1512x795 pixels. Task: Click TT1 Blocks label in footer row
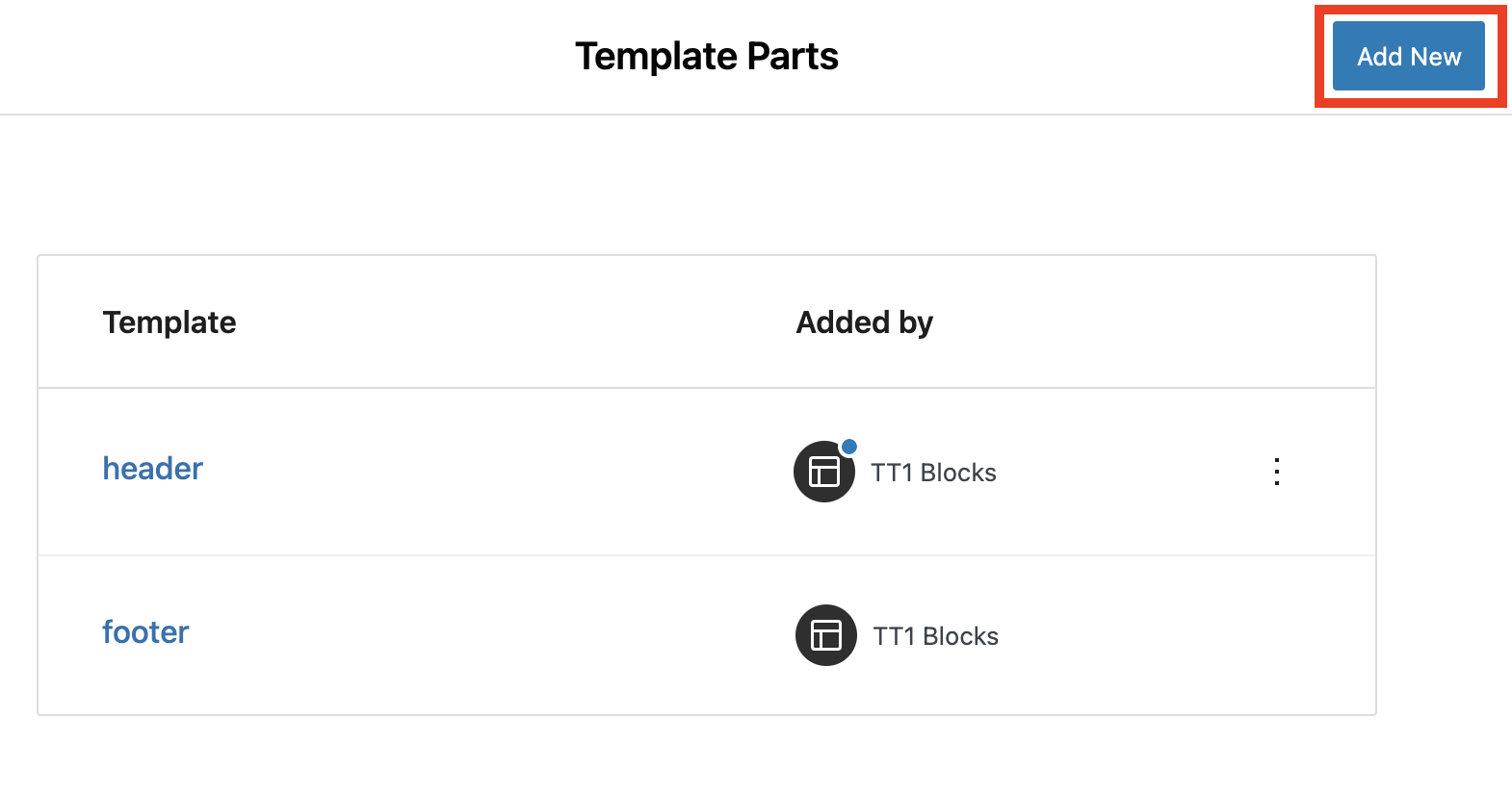(935, 636)
